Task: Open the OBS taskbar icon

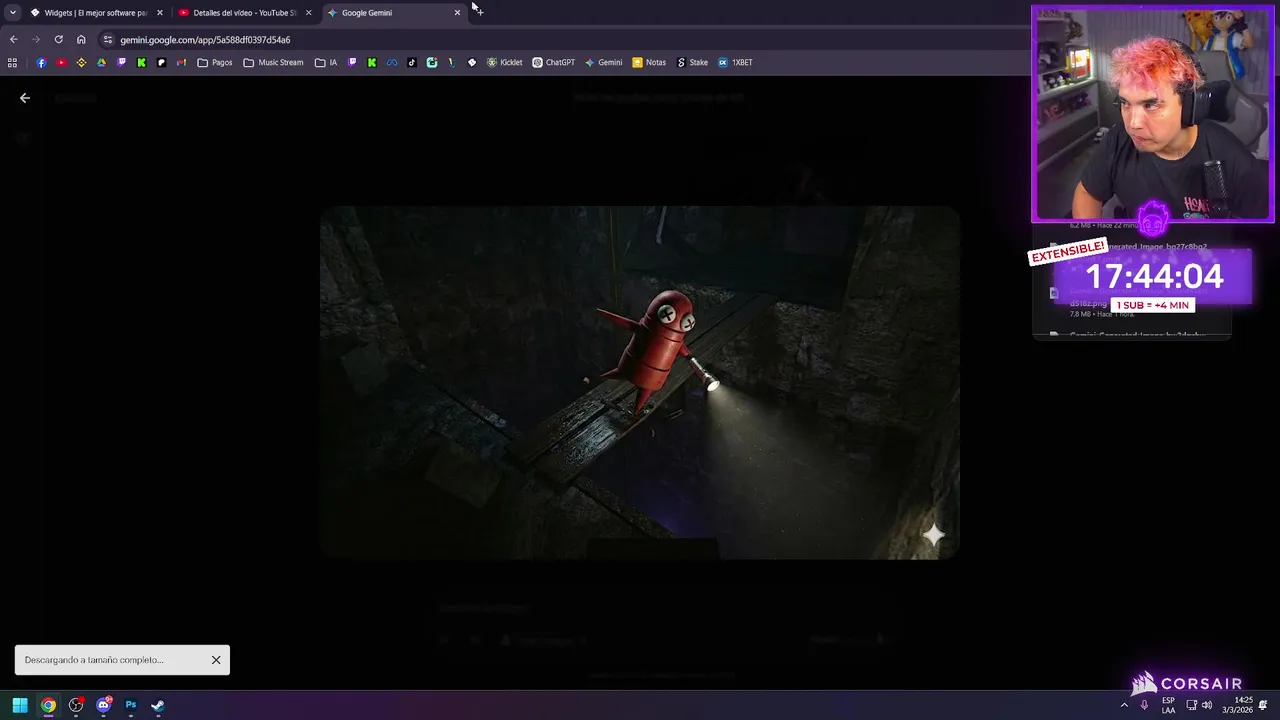Action: click(76, 705)
